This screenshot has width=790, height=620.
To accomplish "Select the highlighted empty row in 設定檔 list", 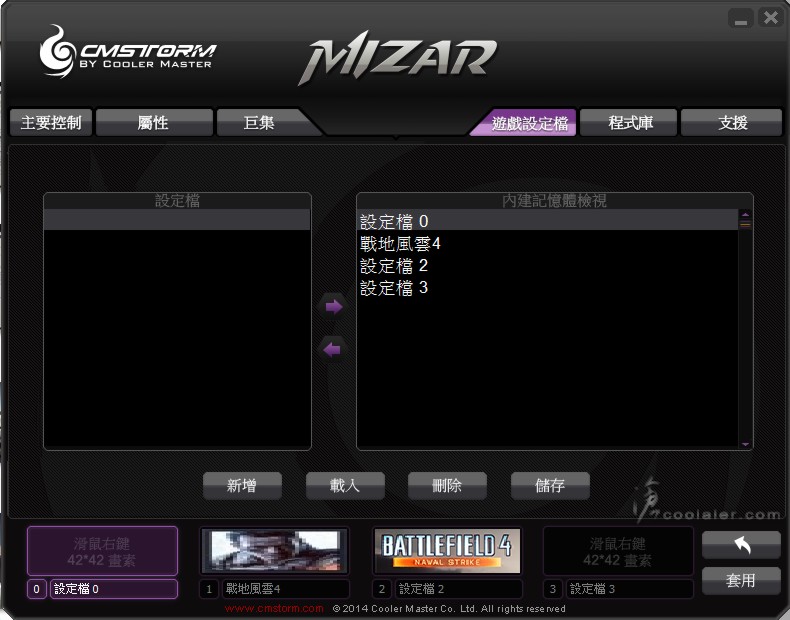I will click(177, 221).
